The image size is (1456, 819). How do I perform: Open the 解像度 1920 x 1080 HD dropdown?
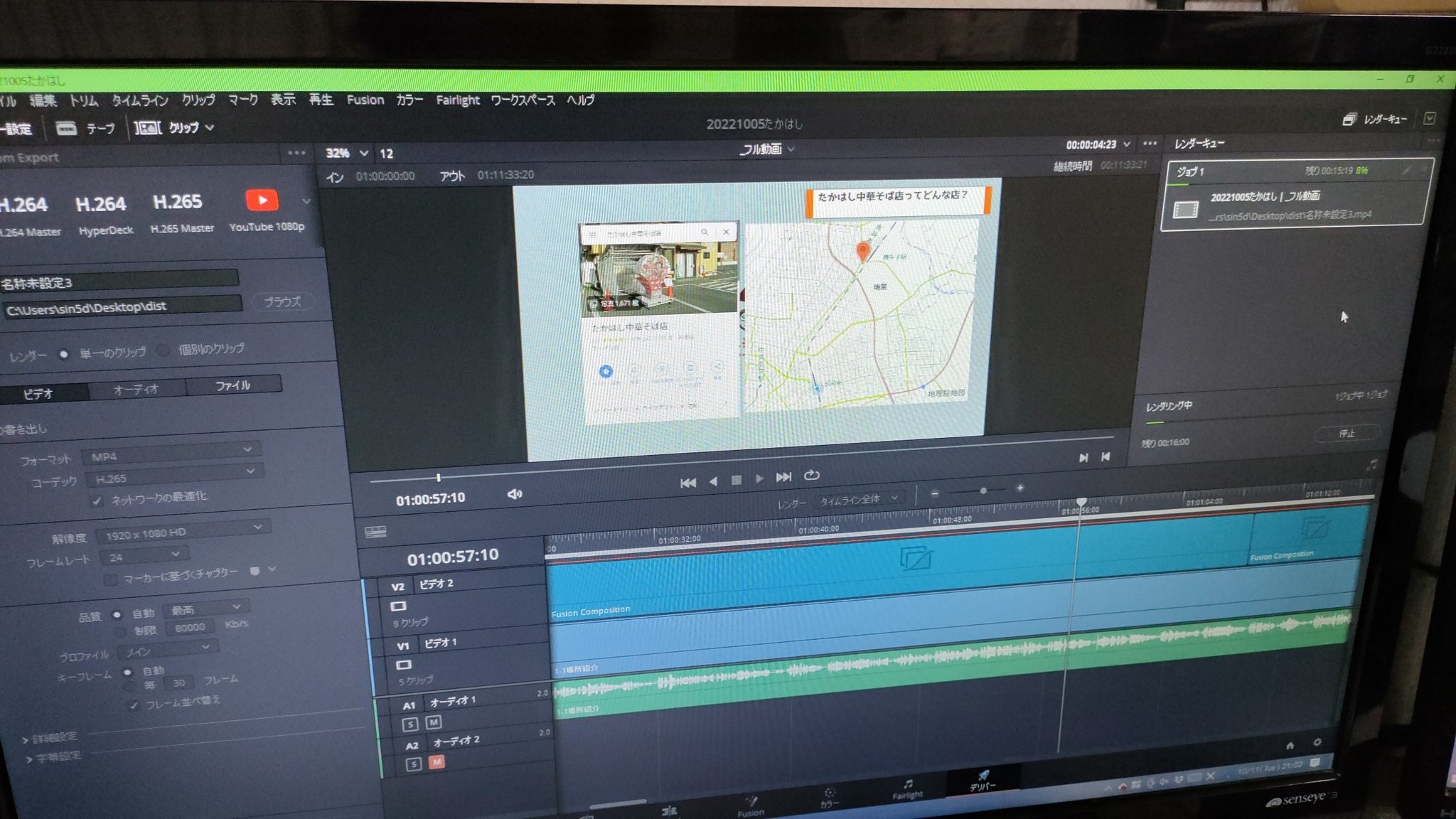183,530
